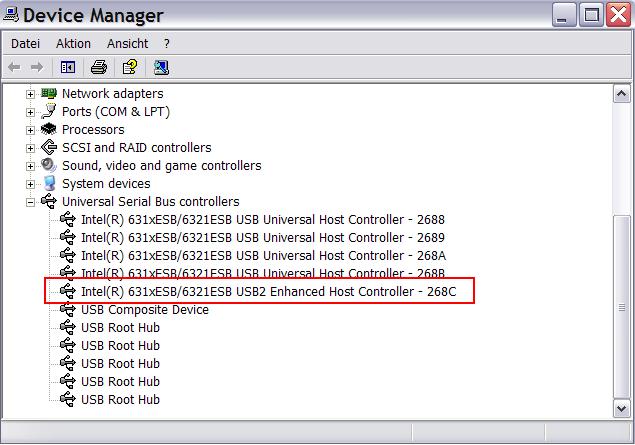The image size is (635, 445).
Task: Click the Processors chip icon
Action: [49, 129]
